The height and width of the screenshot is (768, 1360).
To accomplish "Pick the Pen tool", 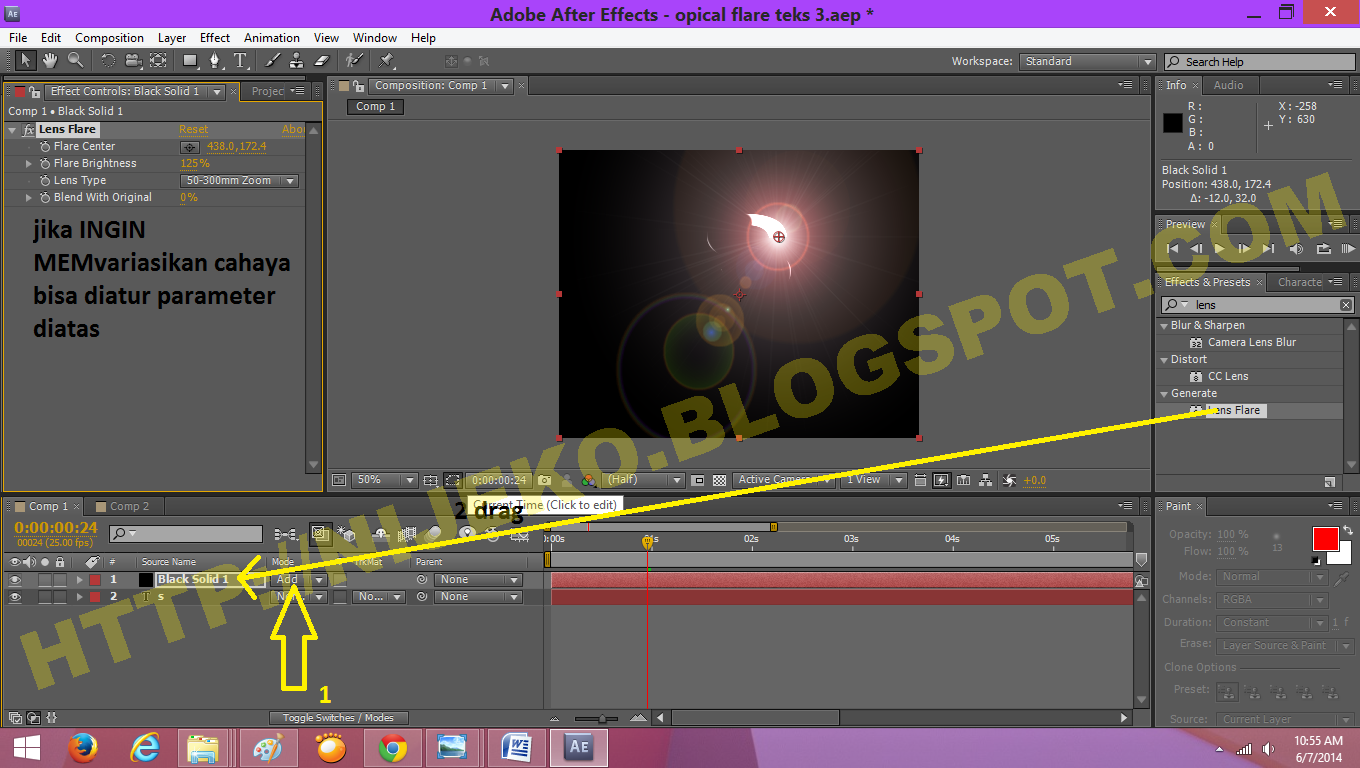I will click(215, 61).
